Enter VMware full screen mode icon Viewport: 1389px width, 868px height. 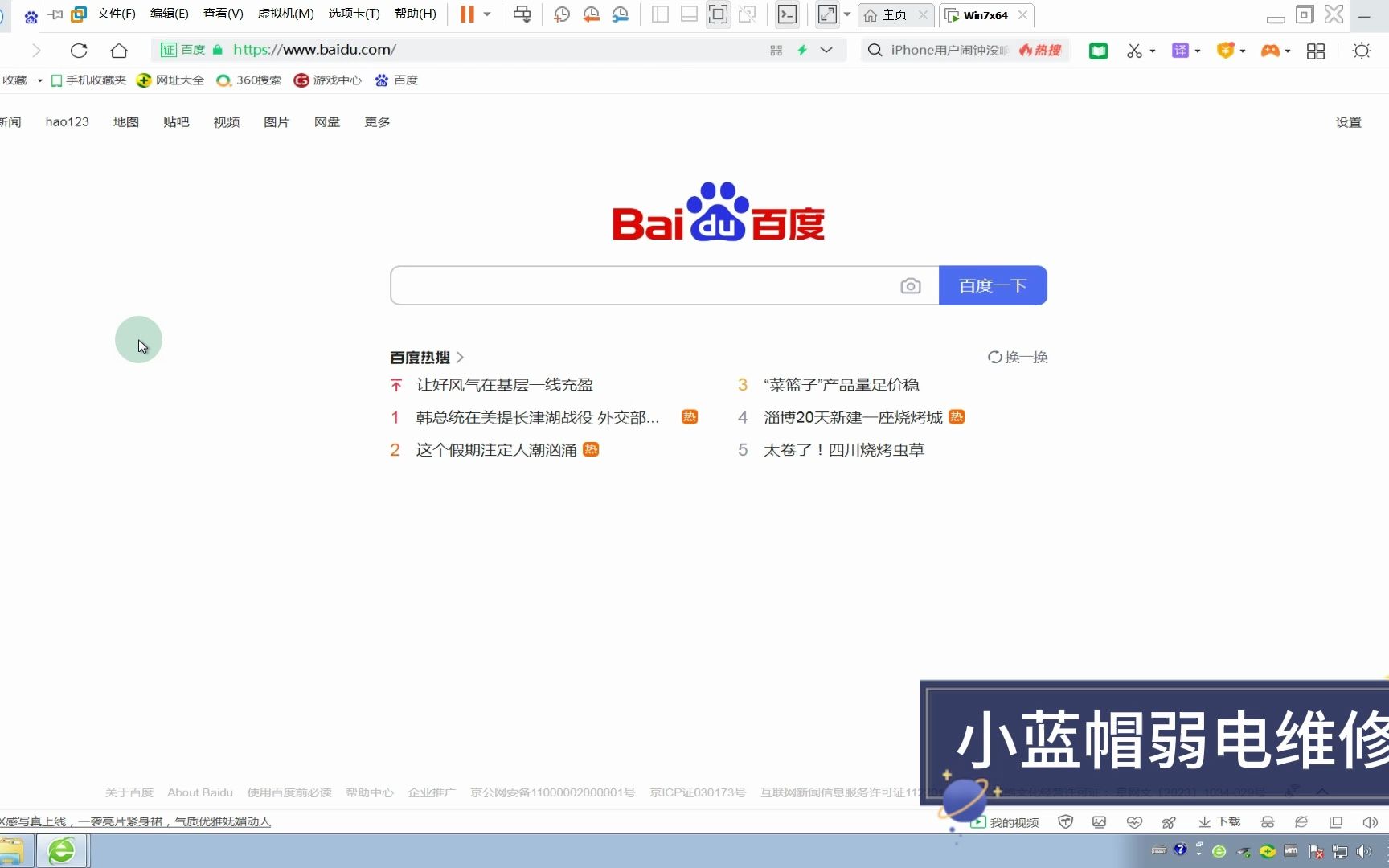pos(718,14)
